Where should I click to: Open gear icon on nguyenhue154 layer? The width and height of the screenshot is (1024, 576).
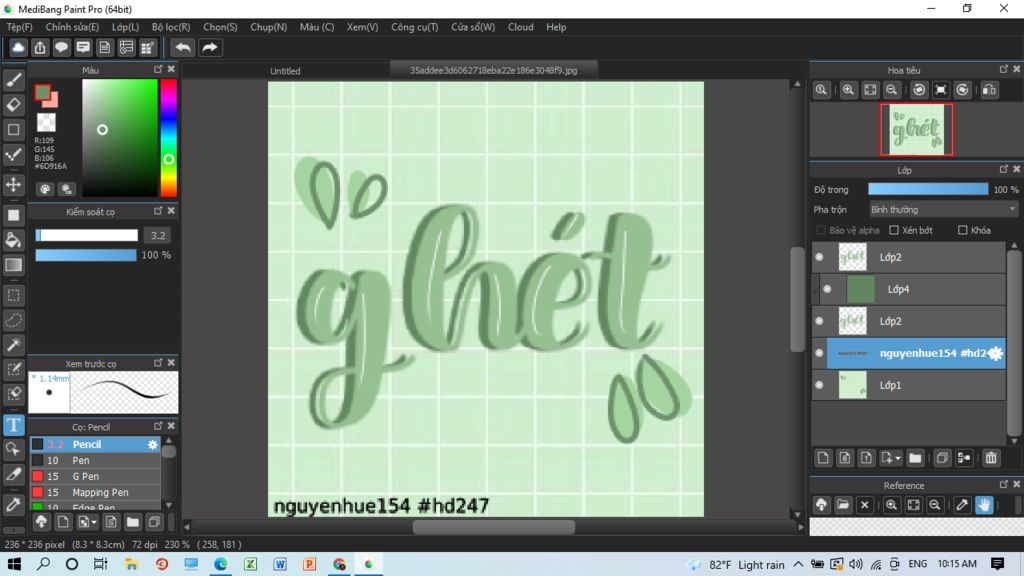(x=995, y=353)
